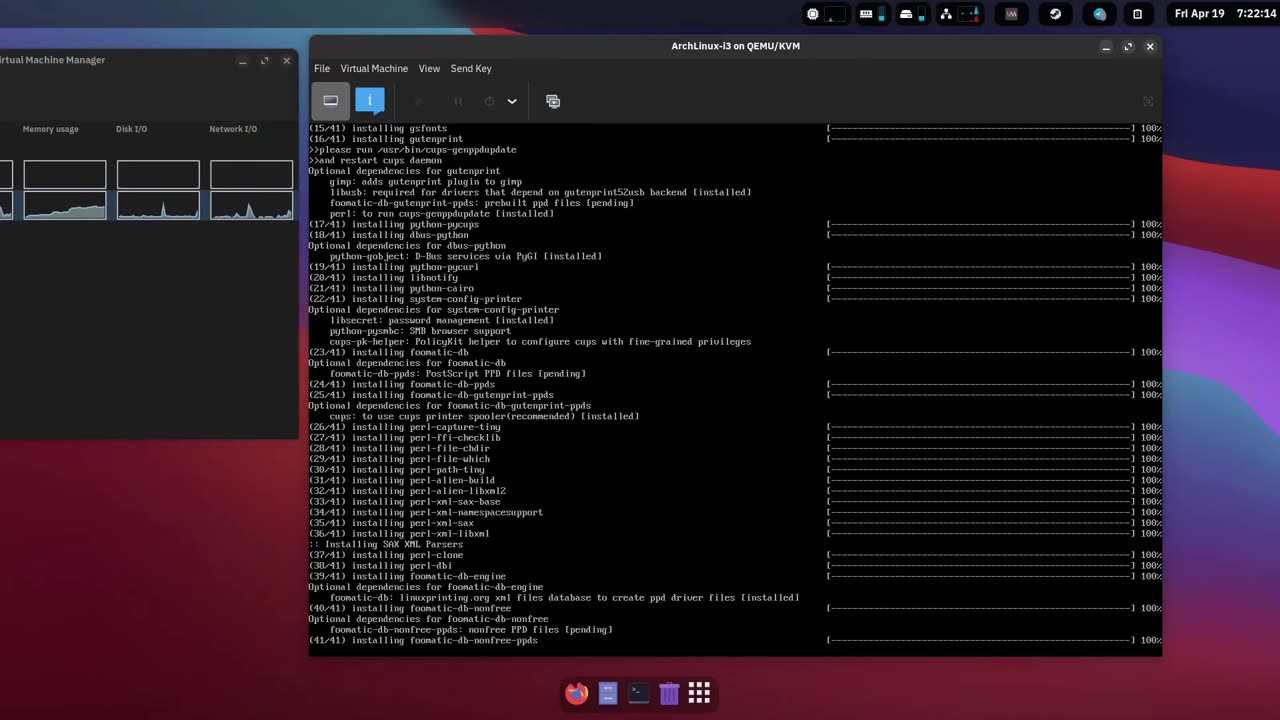This screenshot has width=1280, height=720.
Task: Click the 'please run /usr/bin/cups-genppdupdate' line
Action: click(412, 150)
